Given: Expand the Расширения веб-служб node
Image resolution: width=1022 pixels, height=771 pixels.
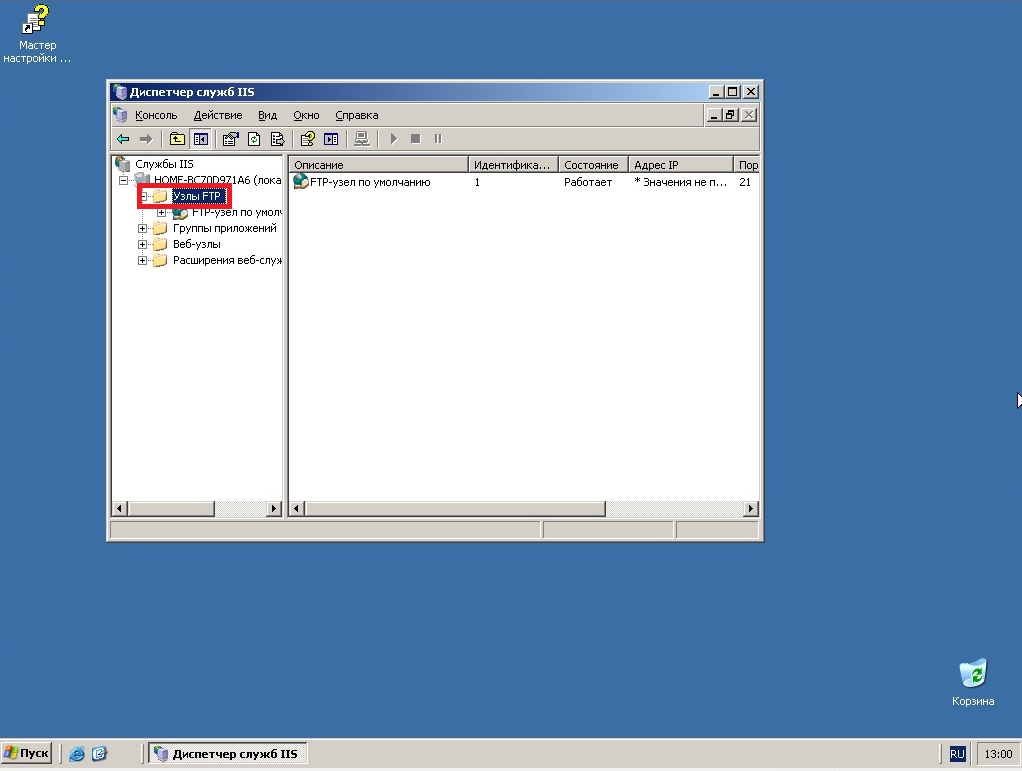Looking at the screenshot, I should pos(142,261).
